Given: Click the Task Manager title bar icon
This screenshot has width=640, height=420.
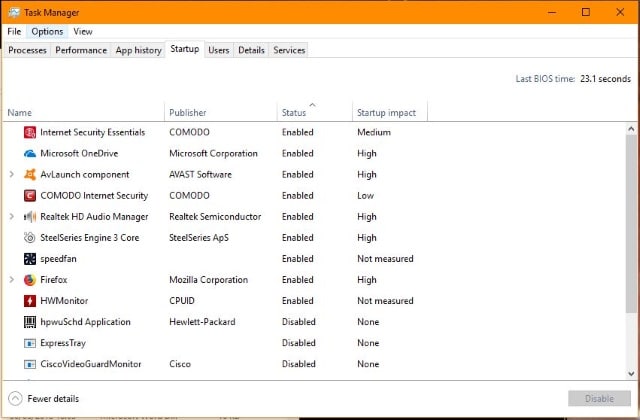Looking at the screenshot, I should 13,13.
